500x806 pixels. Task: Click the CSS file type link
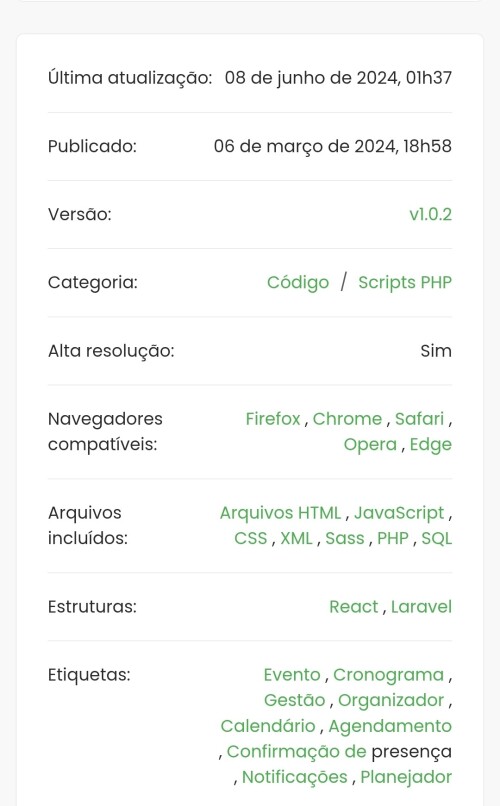[251, 538]
